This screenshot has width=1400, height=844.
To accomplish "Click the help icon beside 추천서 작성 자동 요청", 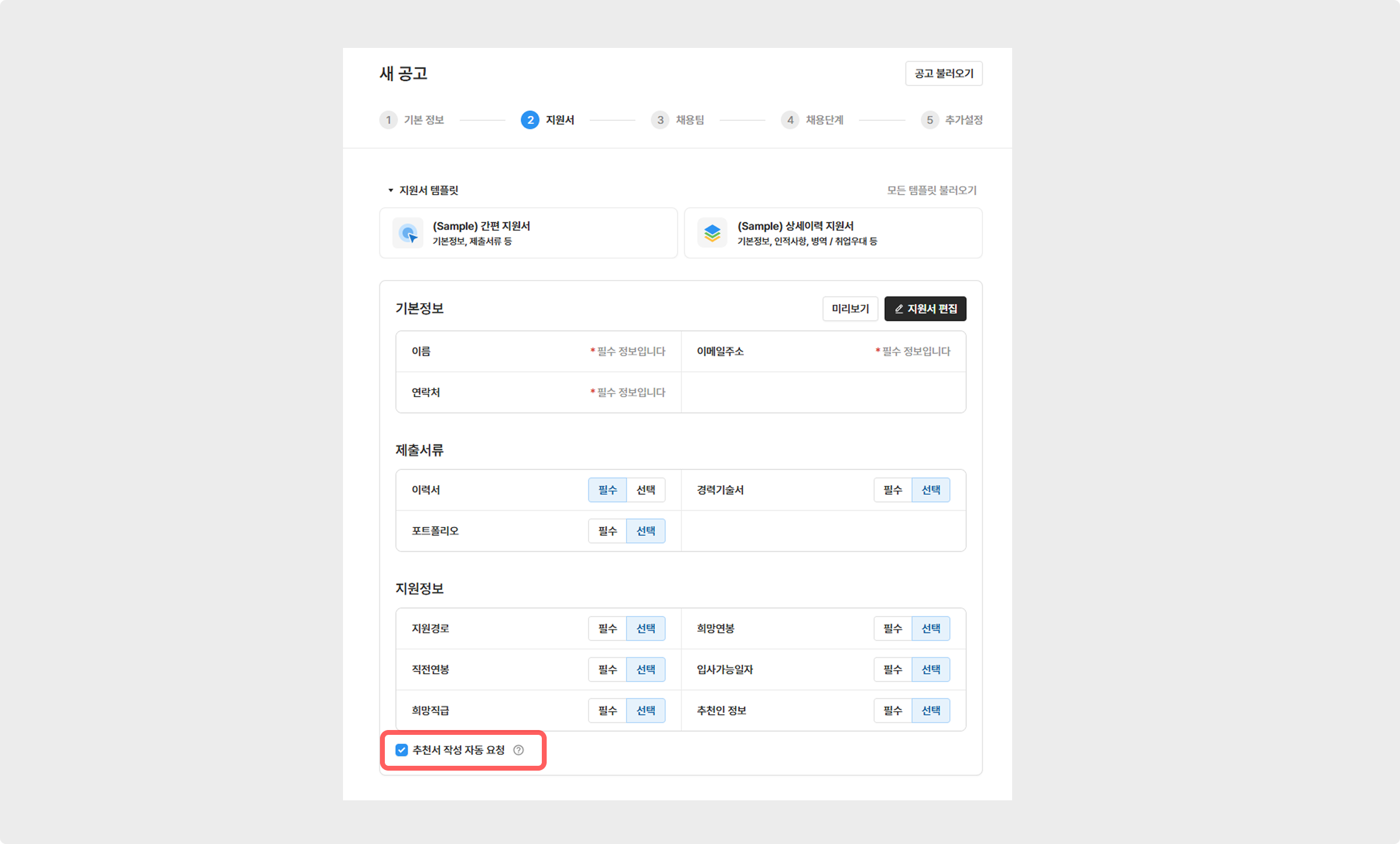I will tap(518, 750).
